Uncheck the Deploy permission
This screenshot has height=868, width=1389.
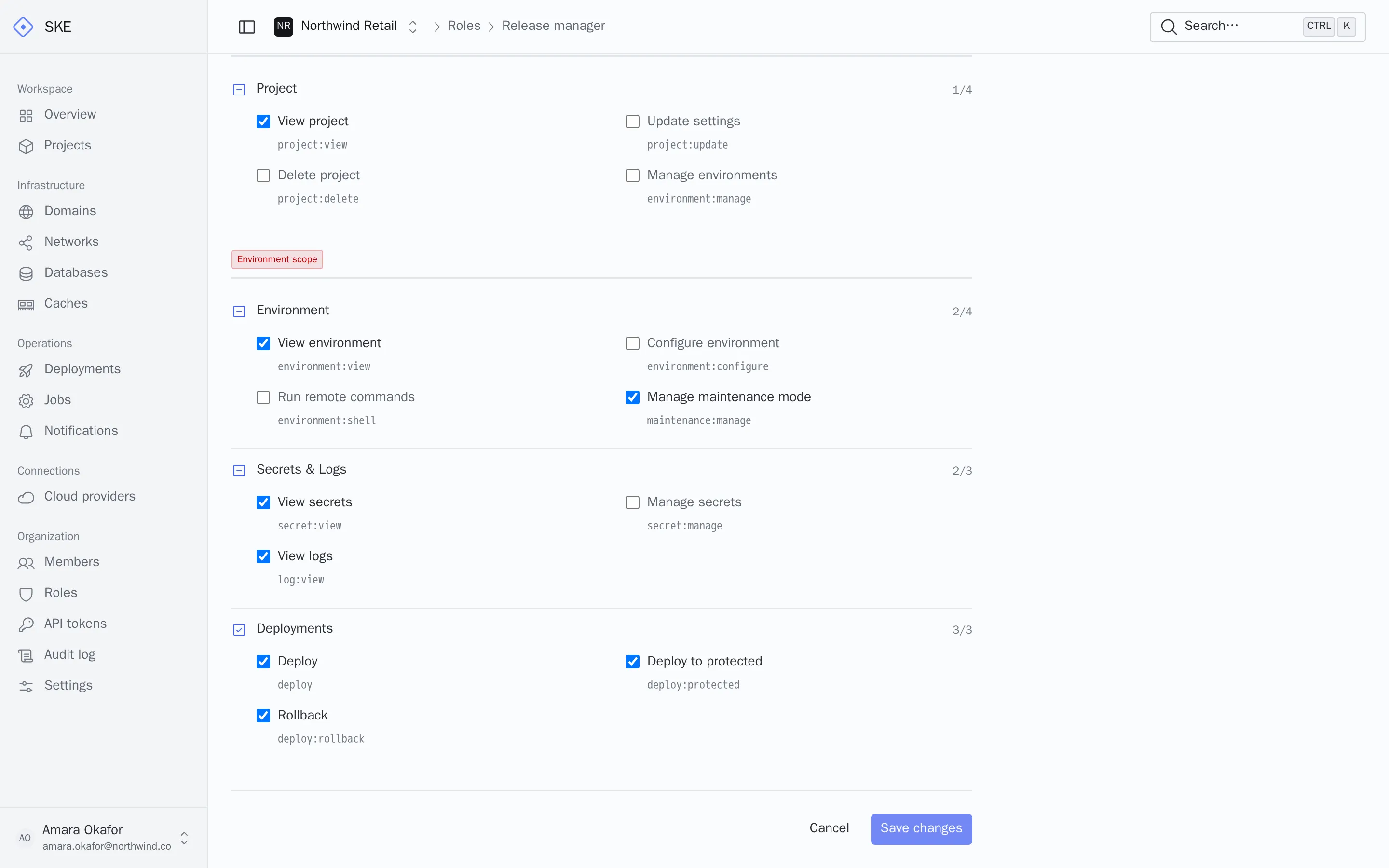263,661
